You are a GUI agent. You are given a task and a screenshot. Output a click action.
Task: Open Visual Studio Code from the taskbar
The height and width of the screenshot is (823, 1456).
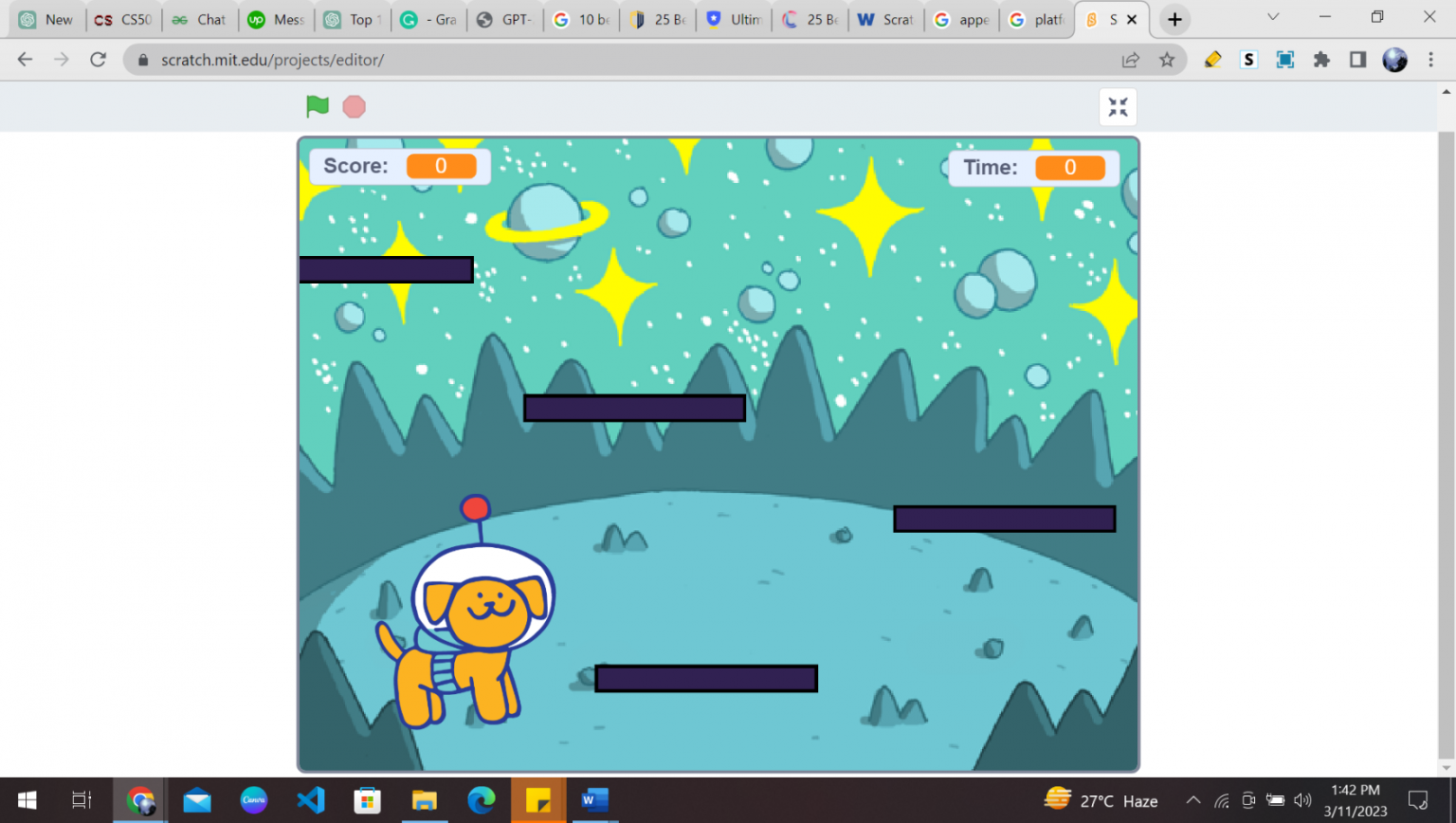[x=310, y=801]
